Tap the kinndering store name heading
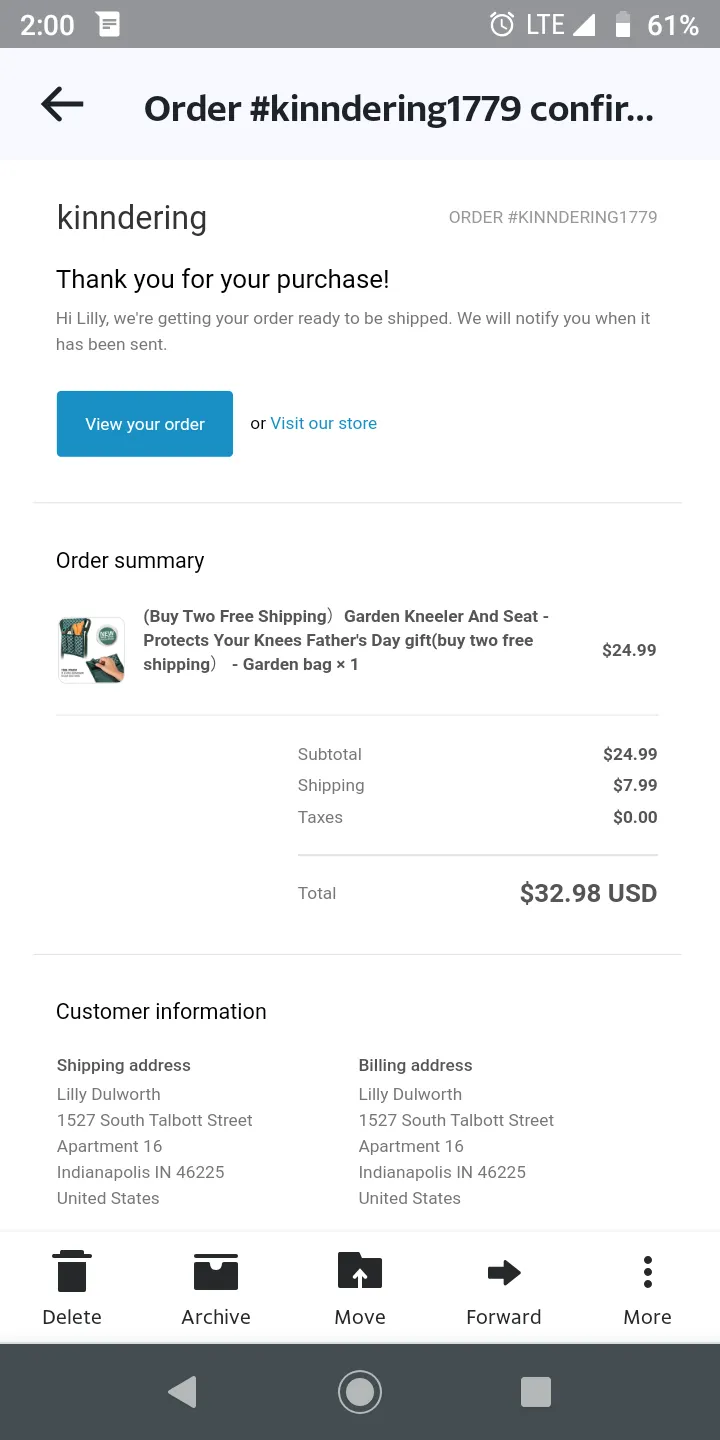 tap(132, 218)
